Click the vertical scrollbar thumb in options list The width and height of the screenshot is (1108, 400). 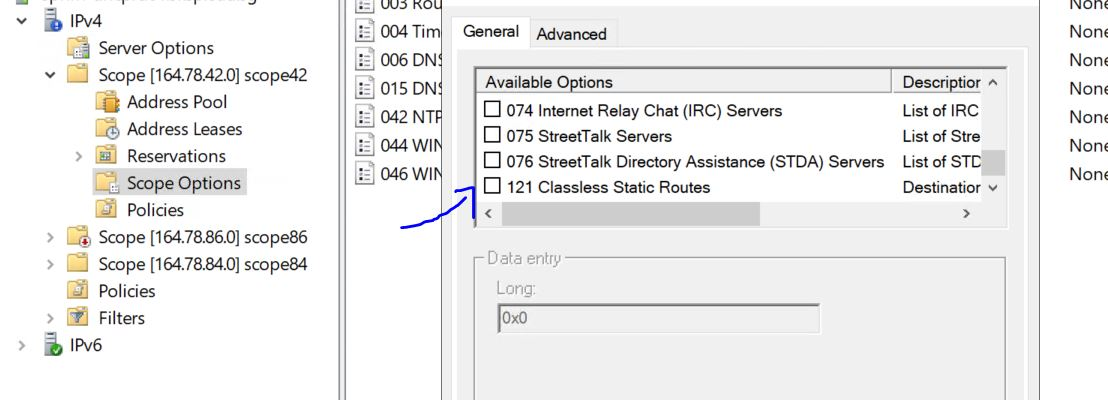click(993, 163)
